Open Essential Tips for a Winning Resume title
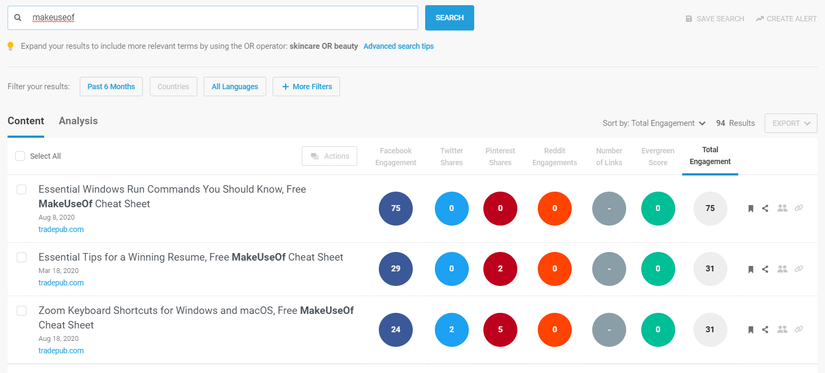 [190, 257]
